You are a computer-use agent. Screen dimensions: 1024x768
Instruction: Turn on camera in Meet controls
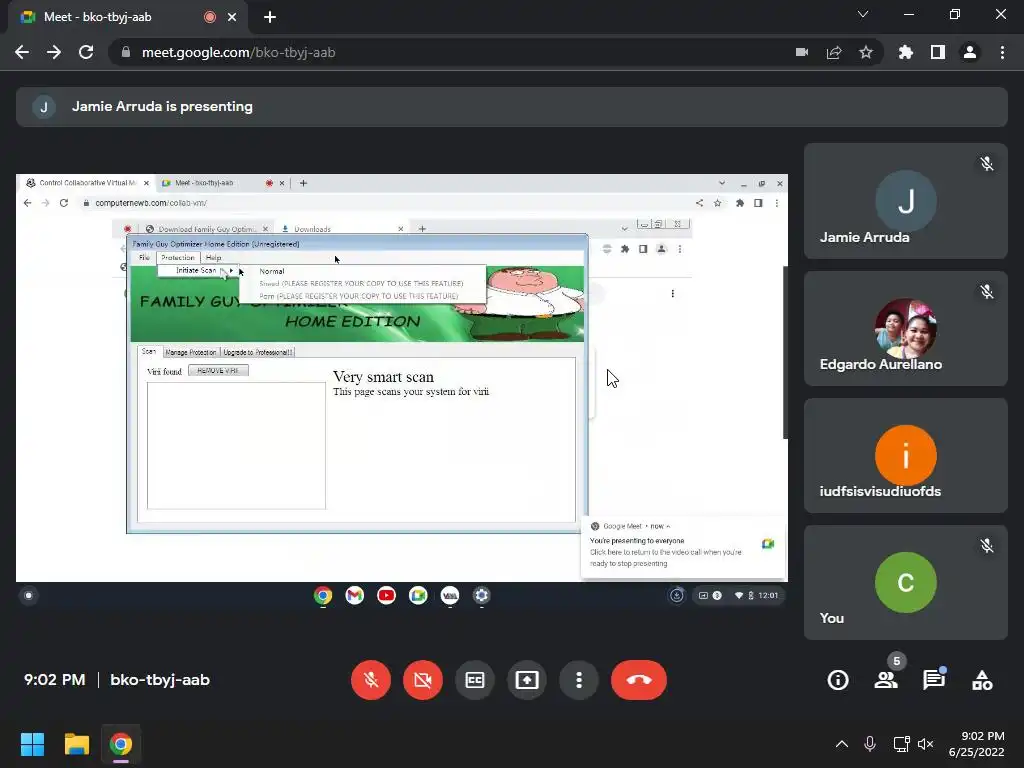click(423, 680)
